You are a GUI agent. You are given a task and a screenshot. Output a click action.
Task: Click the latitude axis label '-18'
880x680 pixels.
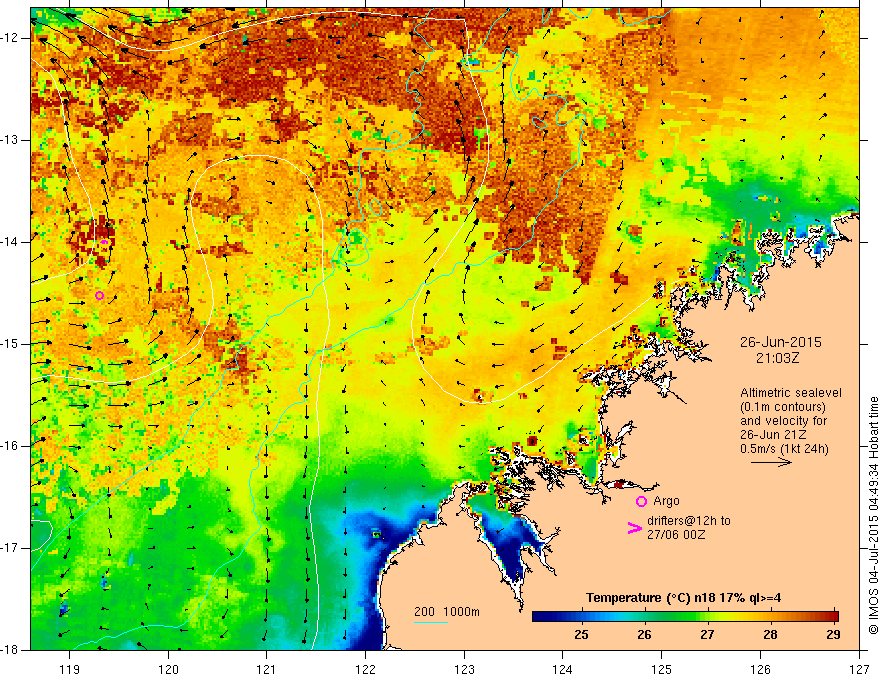click(x=10, y=650)
